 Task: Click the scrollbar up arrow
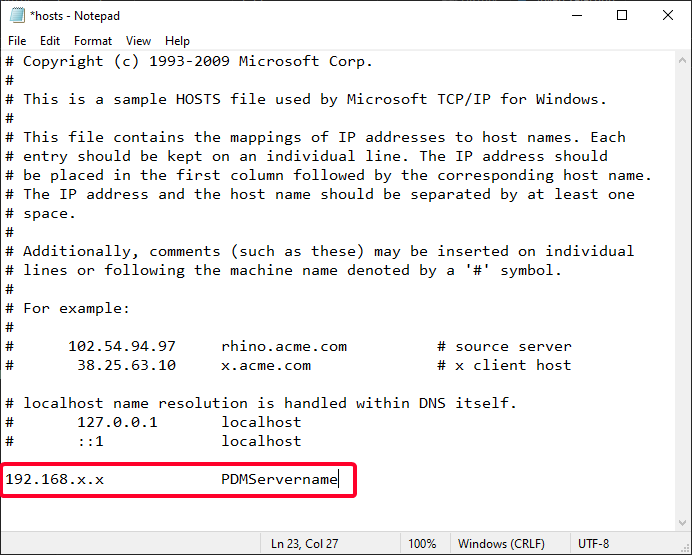682,60
